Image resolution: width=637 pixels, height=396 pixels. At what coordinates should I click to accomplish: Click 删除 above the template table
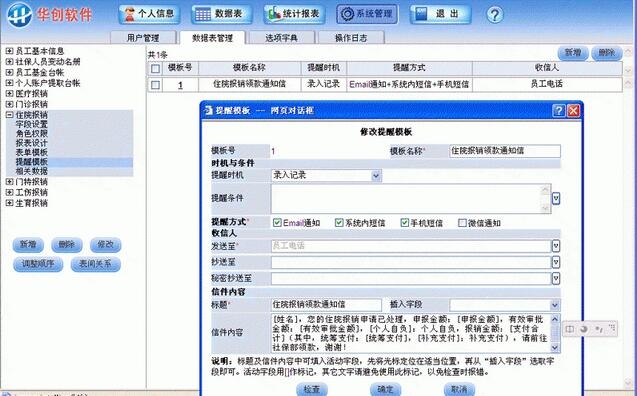[607, 53]
